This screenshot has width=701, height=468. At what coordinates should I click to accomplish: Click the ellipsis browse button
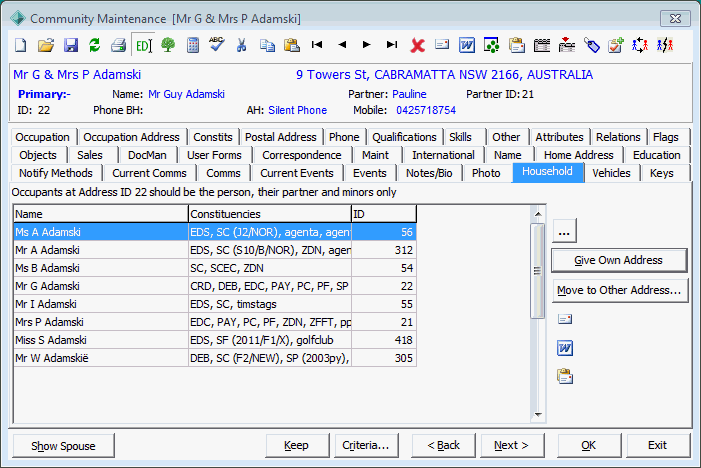coord(564,231)
